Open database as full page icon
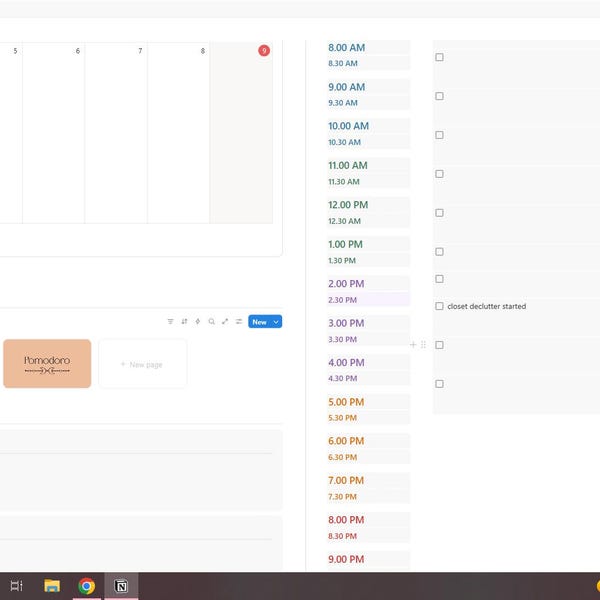Viewport: 600px width, 600px height. pos(225,321)
